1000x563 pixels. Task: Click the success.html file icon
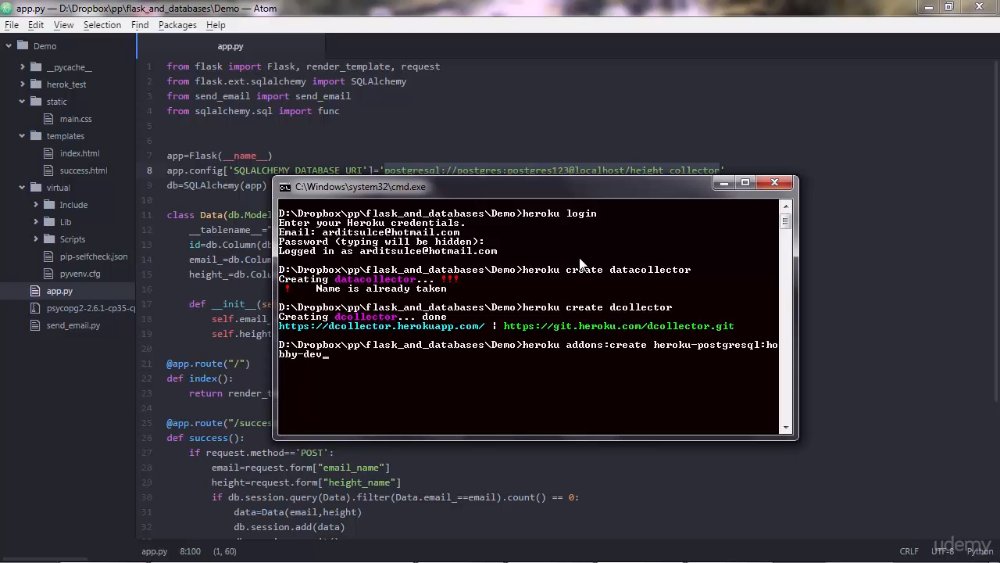pyautogui.click(x=48, y=170)
